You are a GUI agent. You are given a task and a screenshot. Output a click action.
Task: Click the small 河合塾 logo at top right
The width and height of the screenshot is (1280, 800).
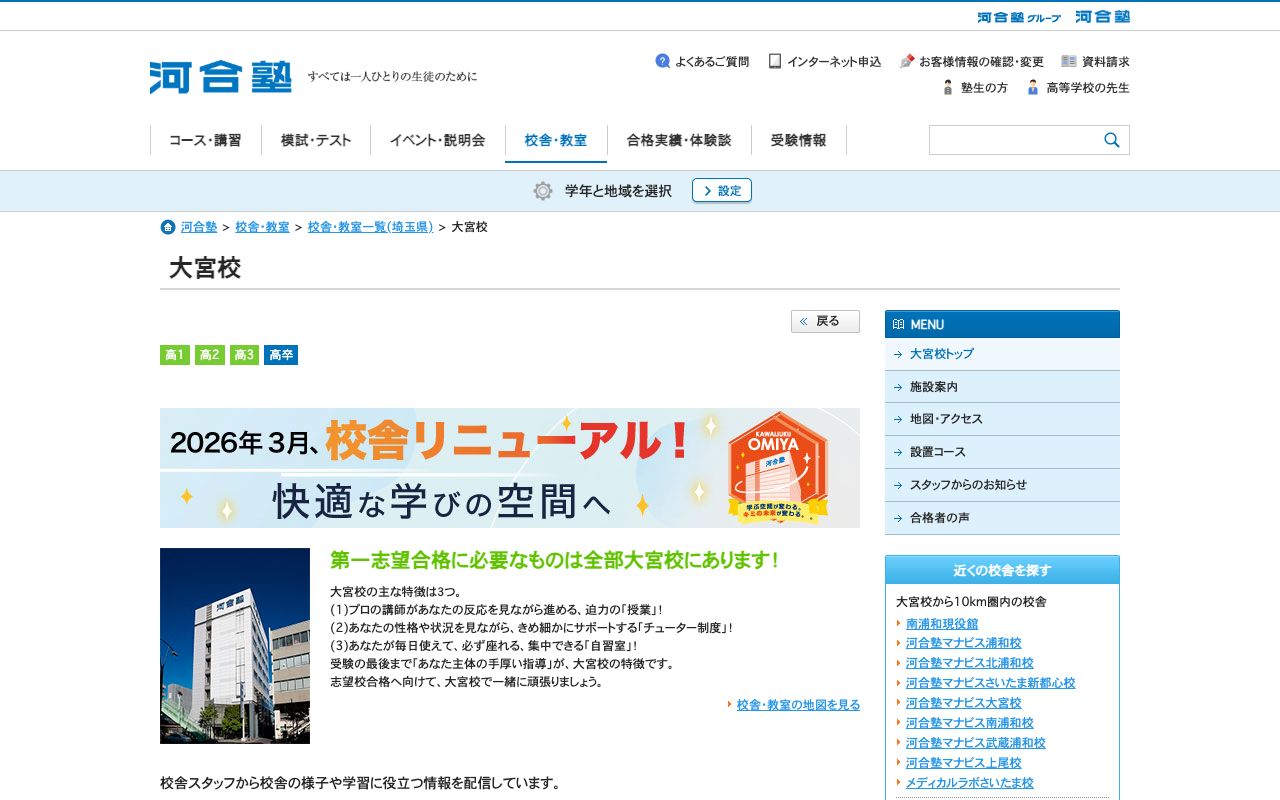click(x=1102, y=17)
